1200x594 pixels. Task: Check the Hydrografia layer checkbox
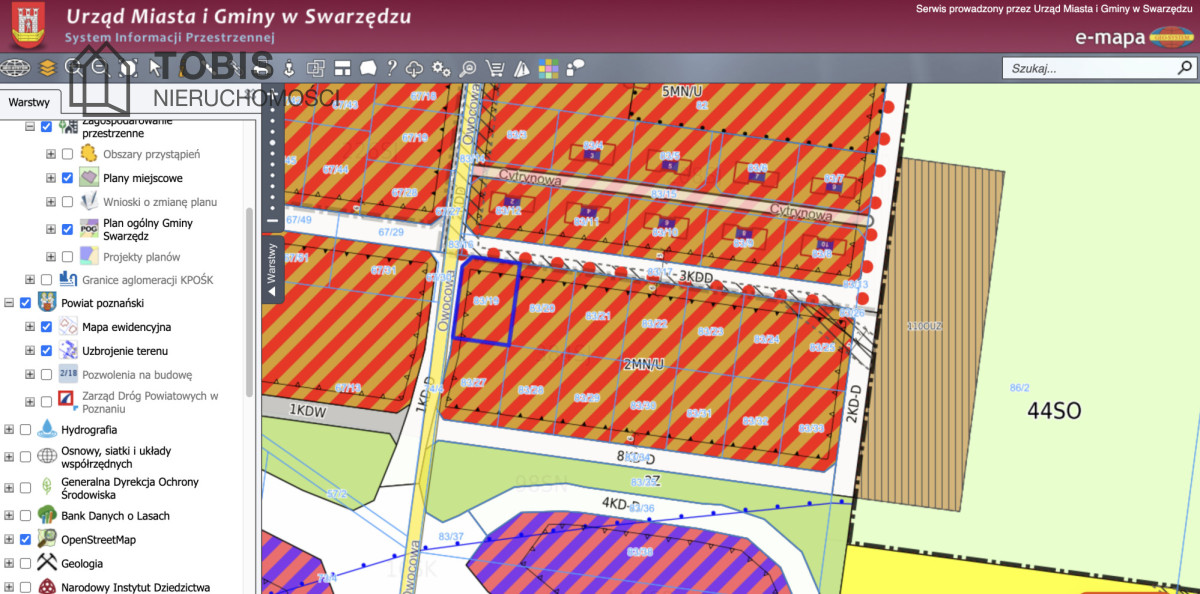coord(25,430)
